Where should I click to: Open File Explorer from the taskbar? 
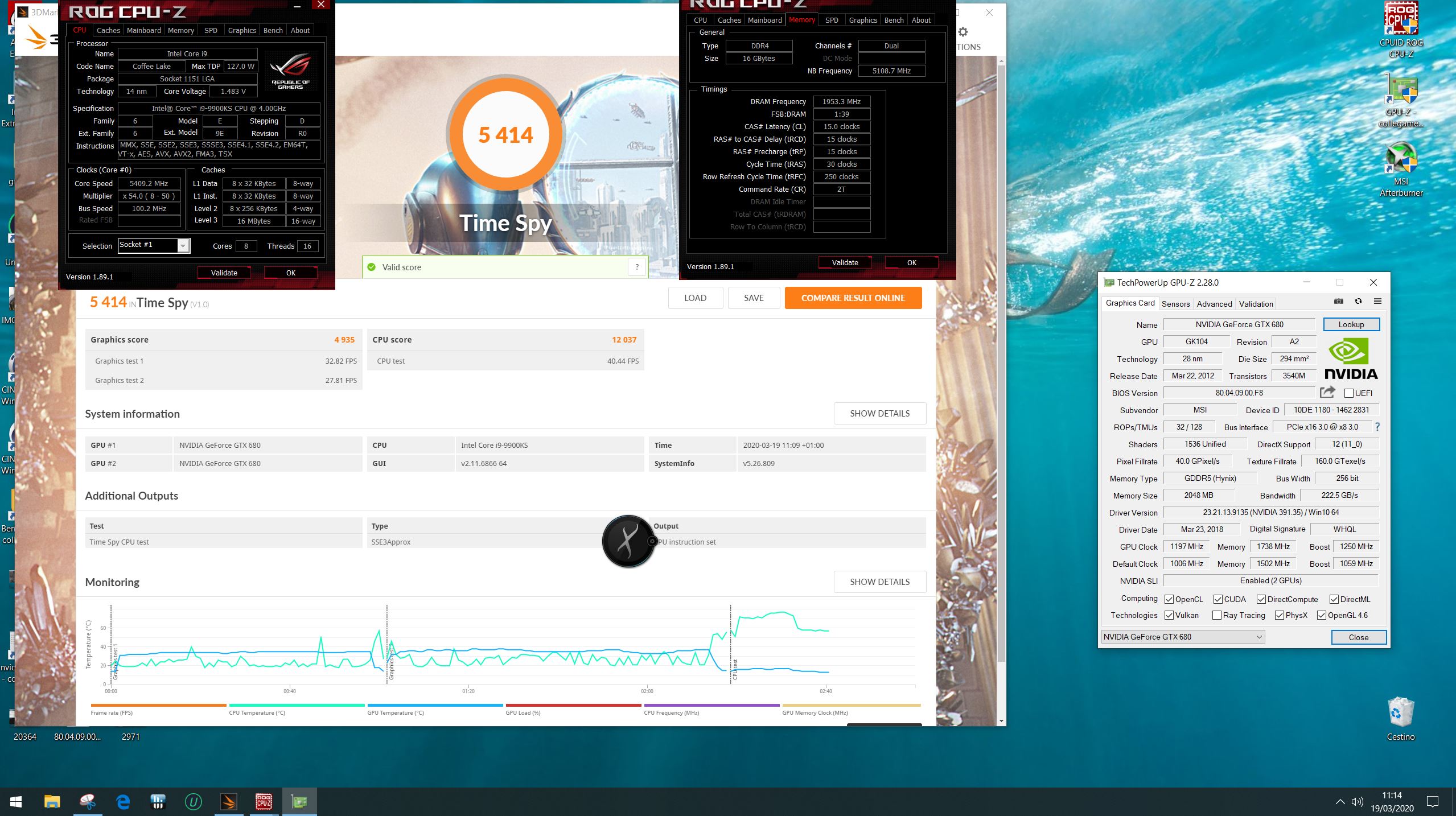tap(52, 802)
